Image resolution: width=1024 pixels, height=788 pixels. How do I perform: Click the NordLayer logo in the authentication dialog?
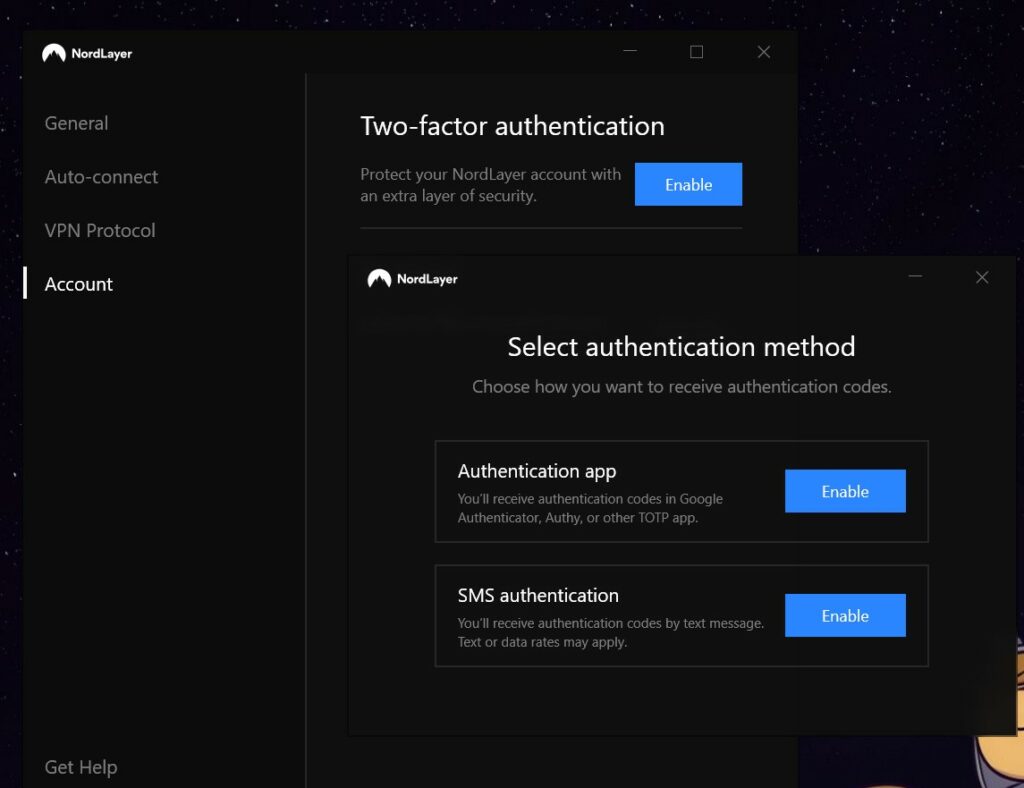pos(412,279)
